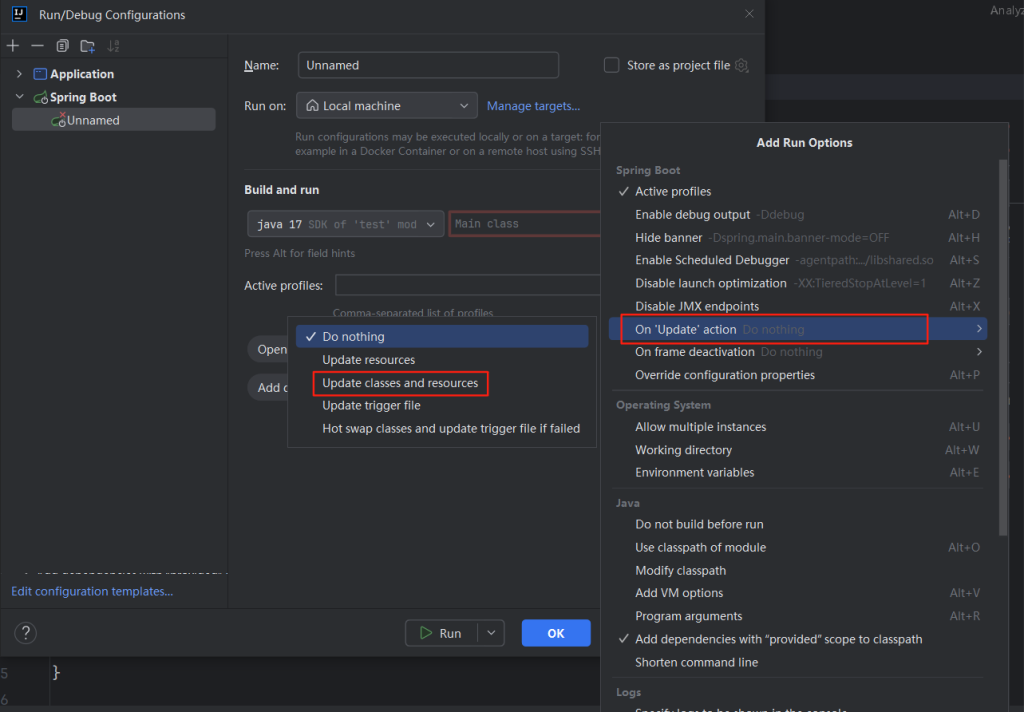Collapse the Spring Boot tree node
The width and height of the screenshot is (1024, 712).
[19, 97]
